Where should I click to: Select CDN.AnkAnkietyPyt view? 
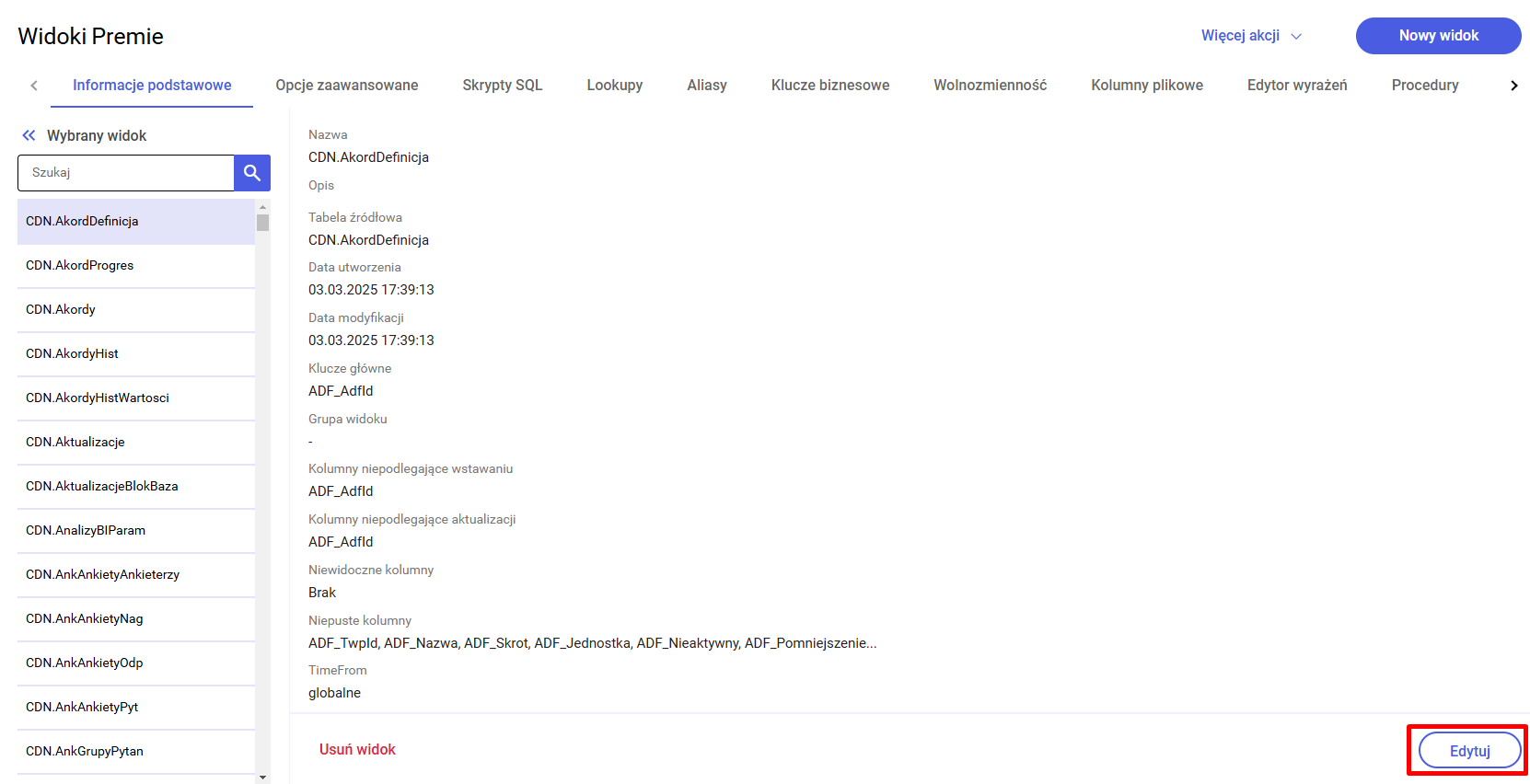coord(136,708)
